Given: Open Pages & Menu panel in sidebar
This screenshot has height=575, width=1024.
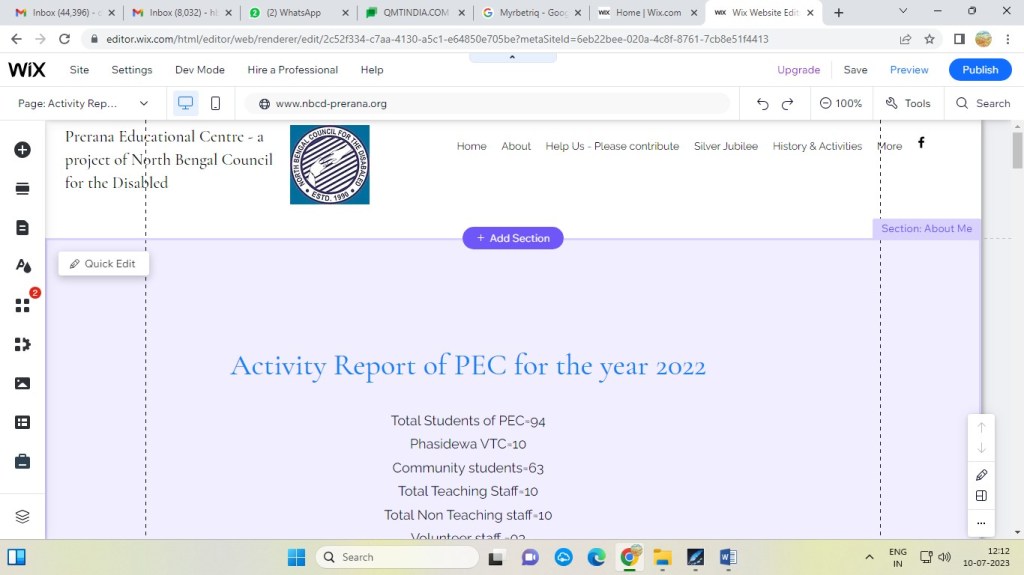Looking at the screenshot, I should pos(22,228).
